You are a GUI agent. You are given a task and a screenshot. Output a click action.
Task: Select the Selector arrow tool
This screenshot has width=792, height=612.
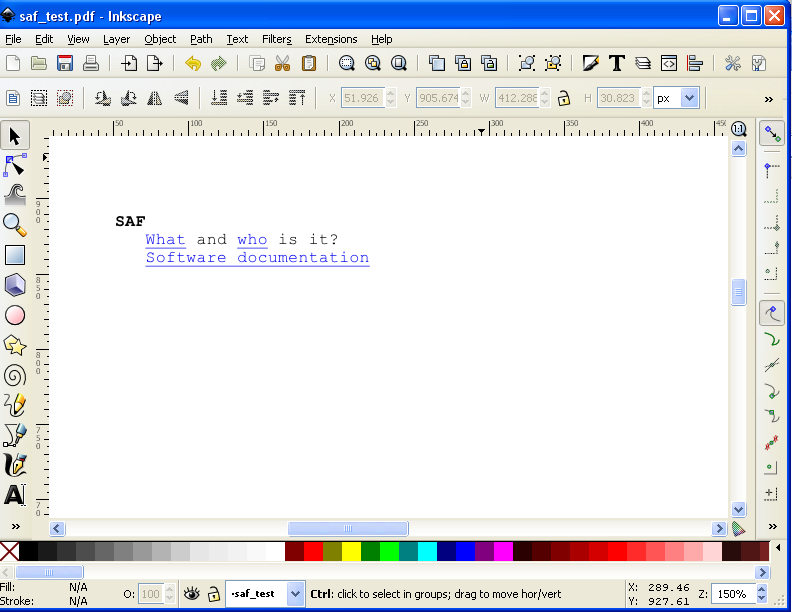15,136
